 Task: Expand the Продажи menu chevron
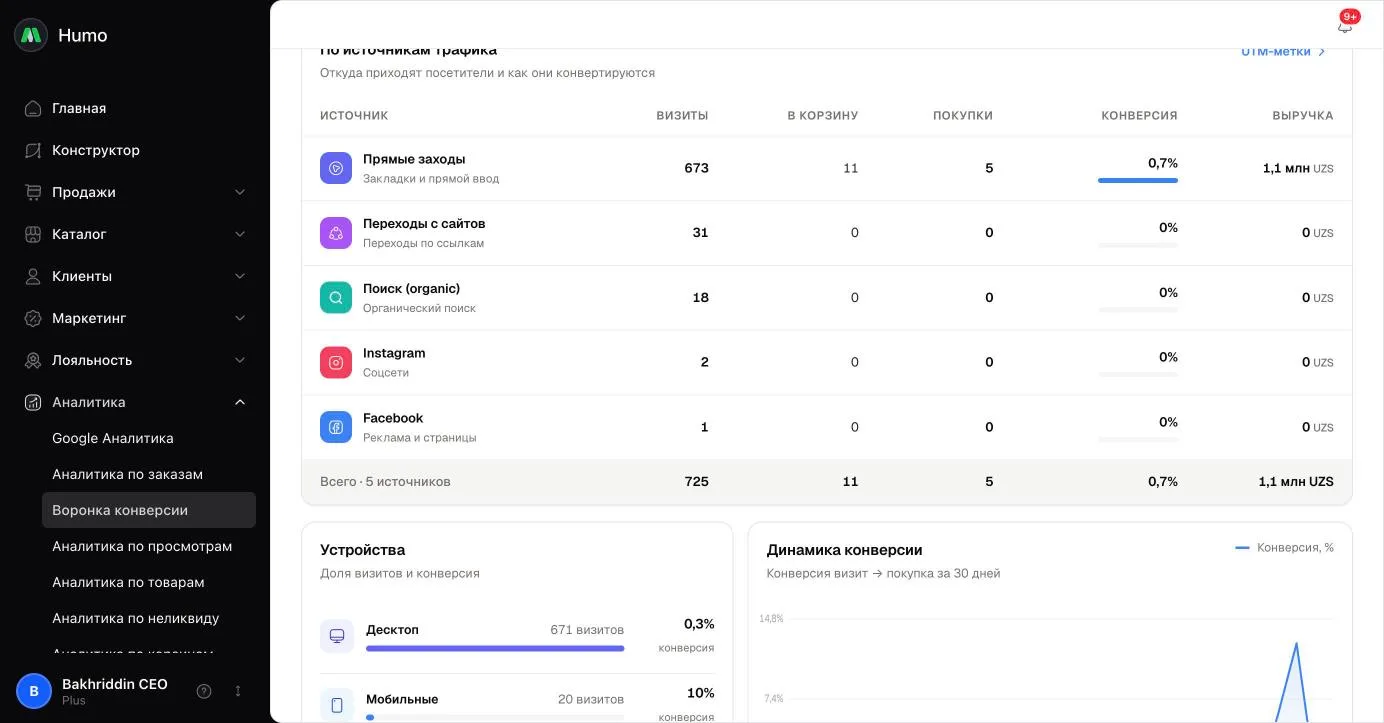(x=240, y=192)
